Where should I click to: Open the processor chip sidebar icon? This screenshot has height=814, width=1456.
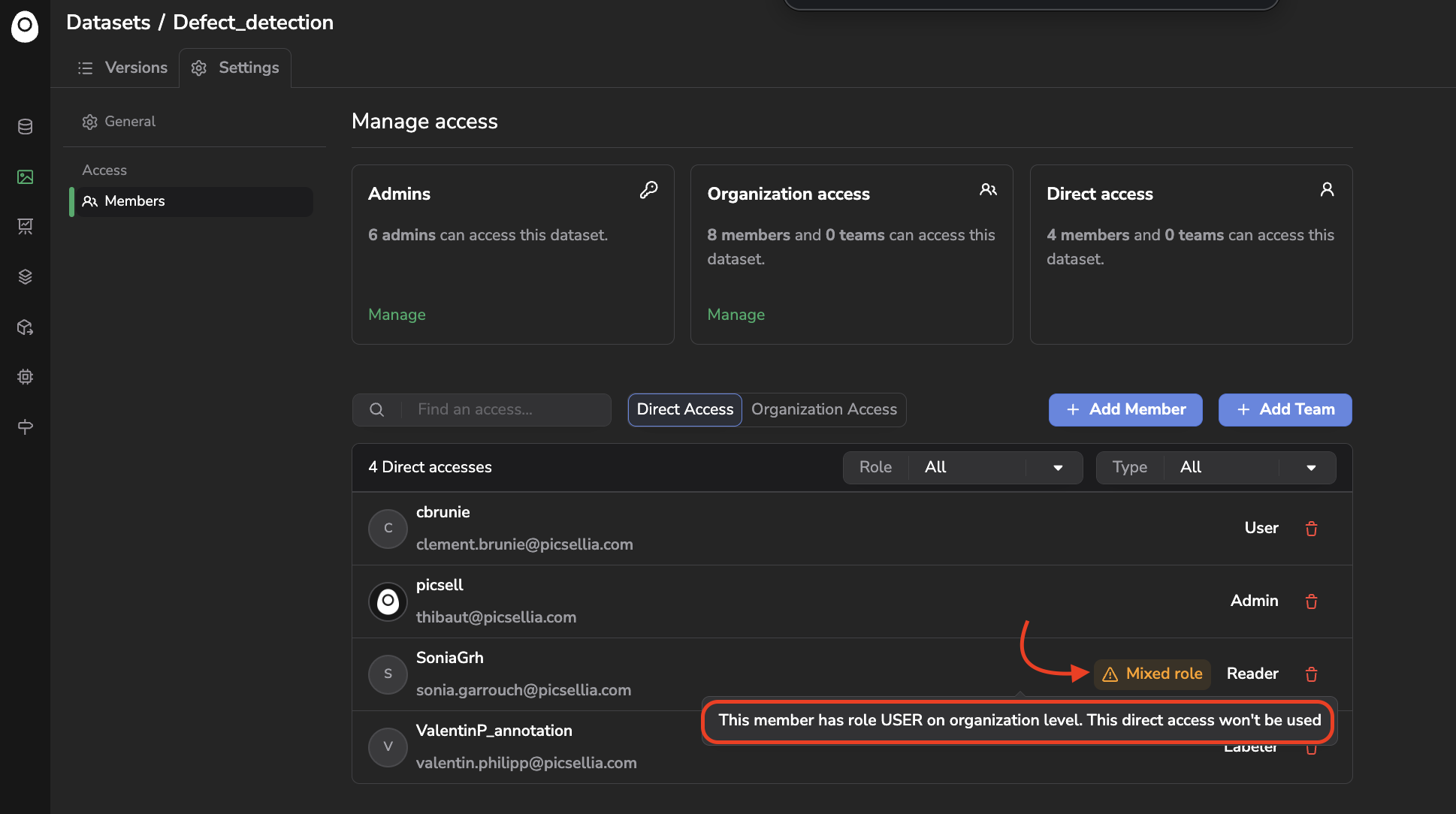coord(25,377)
